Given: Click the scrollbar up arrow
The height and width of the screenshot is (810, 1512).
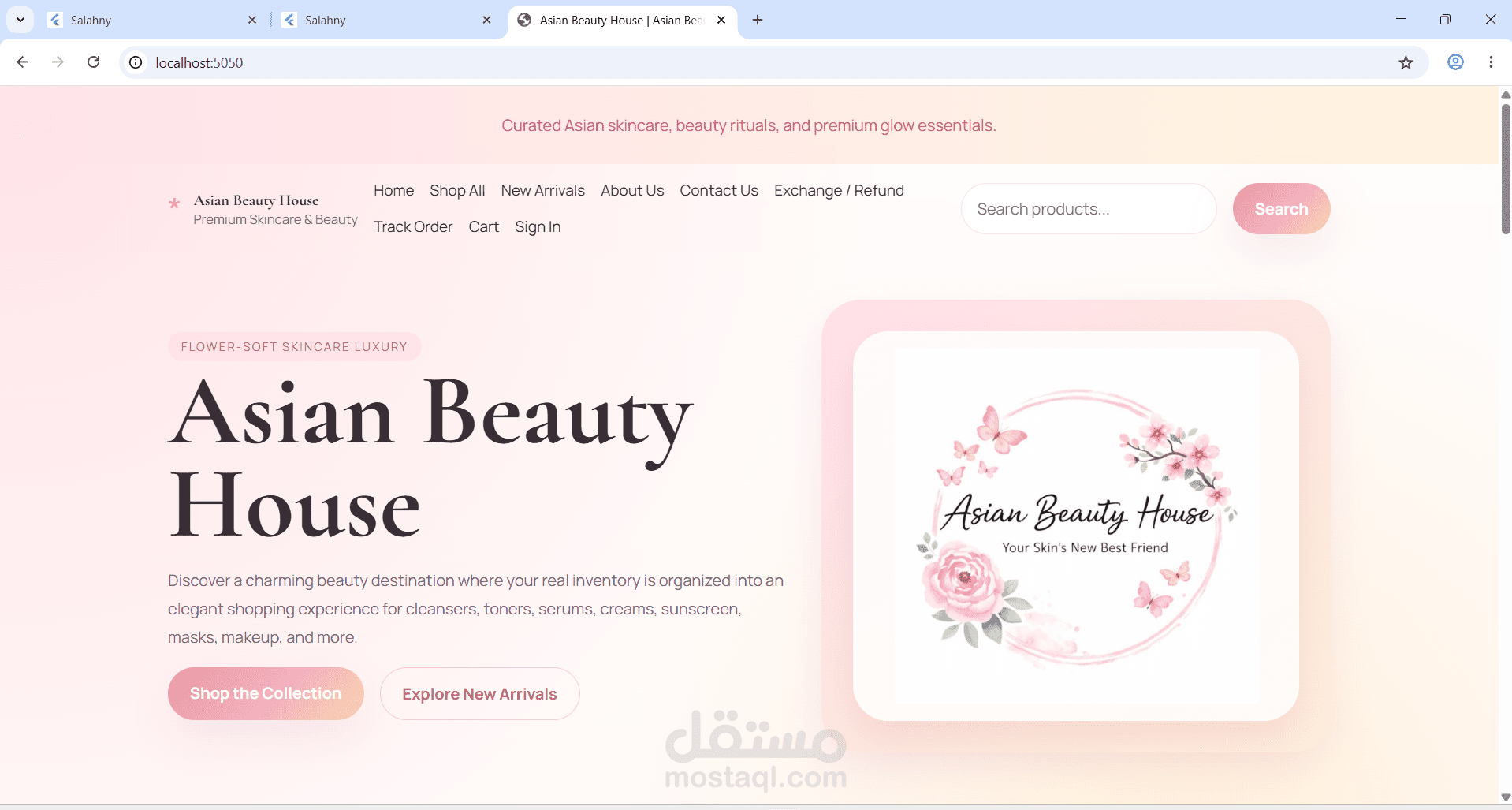Looking at the screenshot, I should click(x=1506, y=95).
